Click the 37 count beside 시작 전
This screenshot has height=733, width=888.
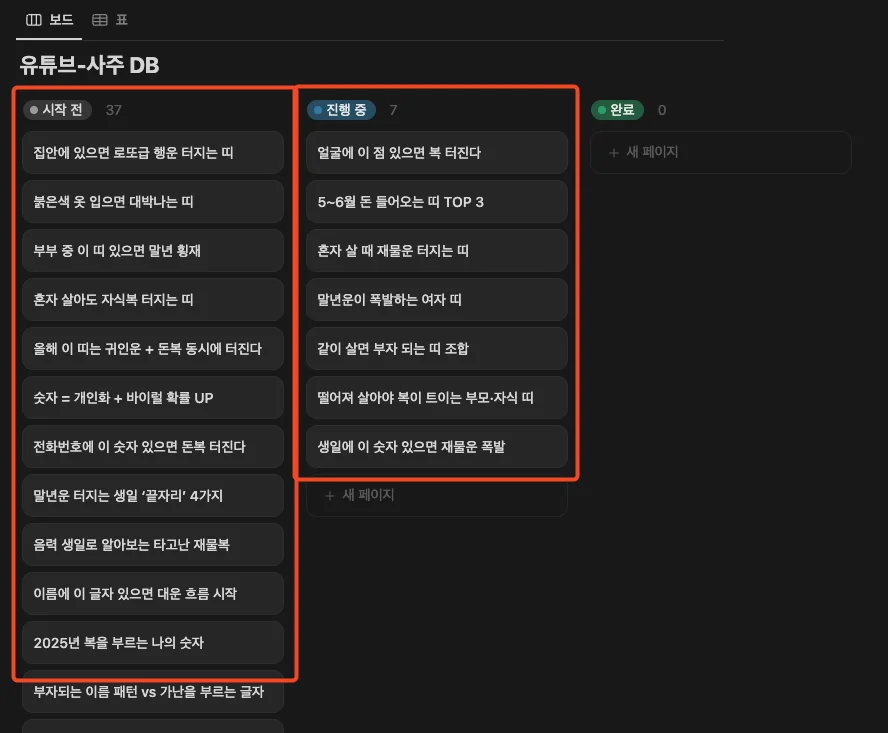pyautogui.click(x=114, y=110)
